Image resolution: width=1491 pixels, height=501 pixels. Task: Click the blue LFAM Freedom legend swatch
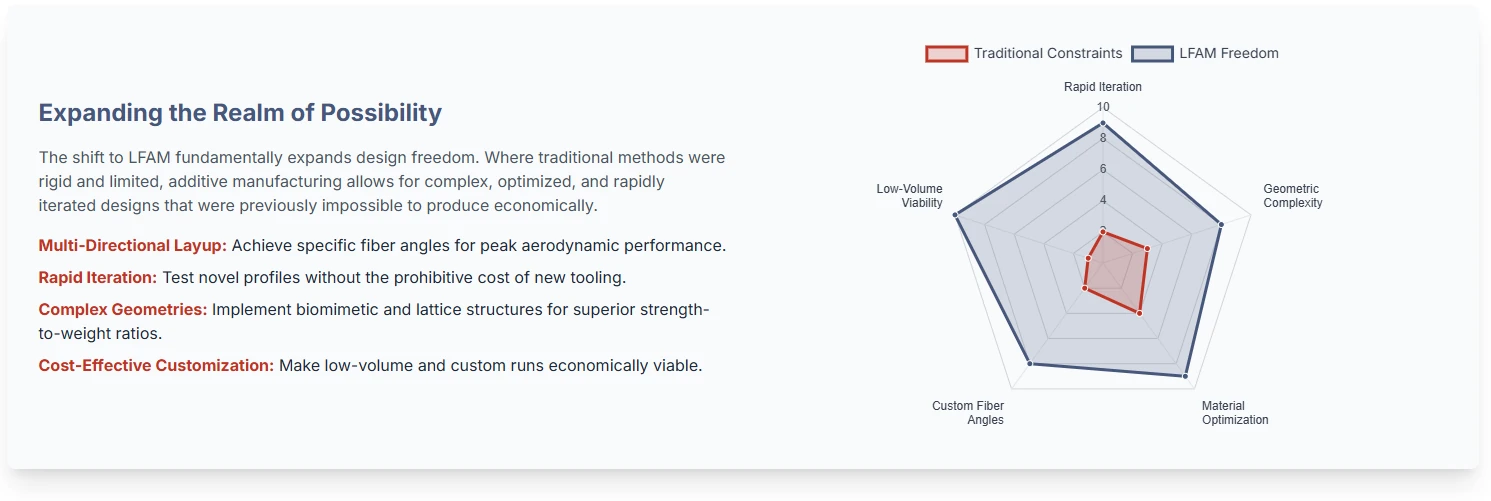pos(1152,54)
